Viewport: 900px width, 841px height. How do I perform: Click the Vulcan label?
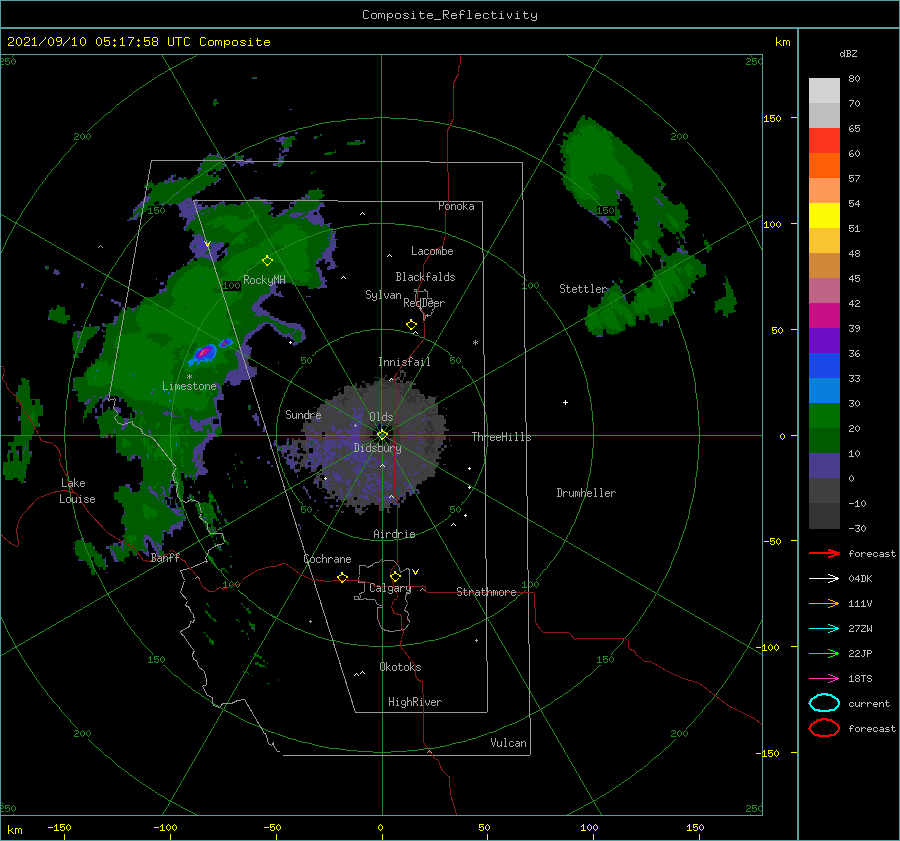(508, 743)
